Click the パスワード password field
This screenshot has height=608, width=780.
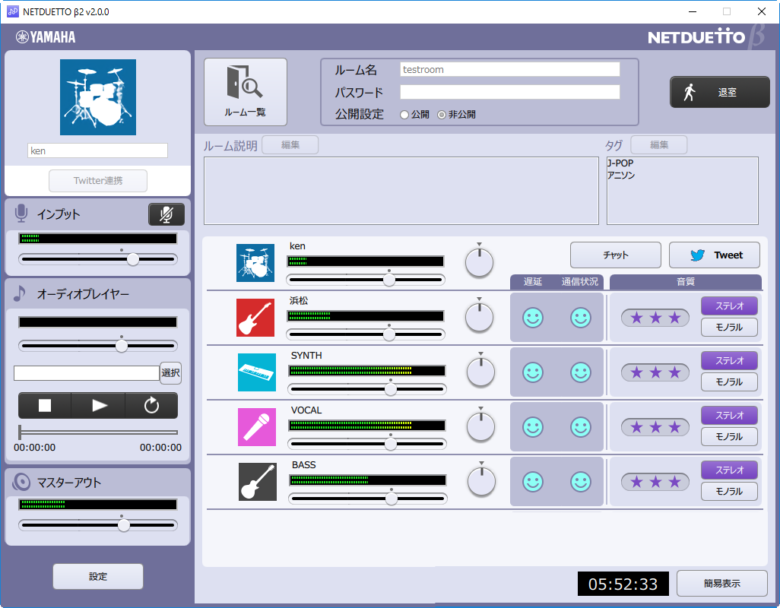[510, 92]
